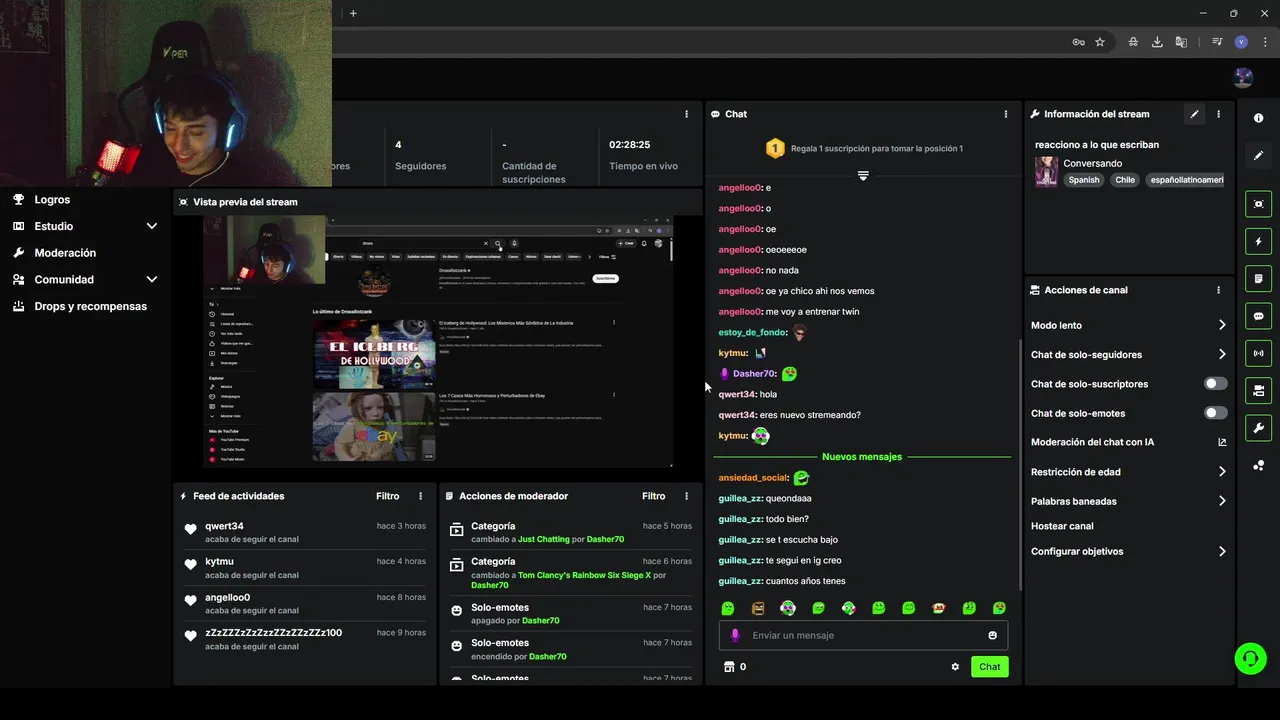Expand Configurar objetivos settings
The height and width of the screenshot is (720, 1280).
pyautogui.click(x=1222, y=551)
